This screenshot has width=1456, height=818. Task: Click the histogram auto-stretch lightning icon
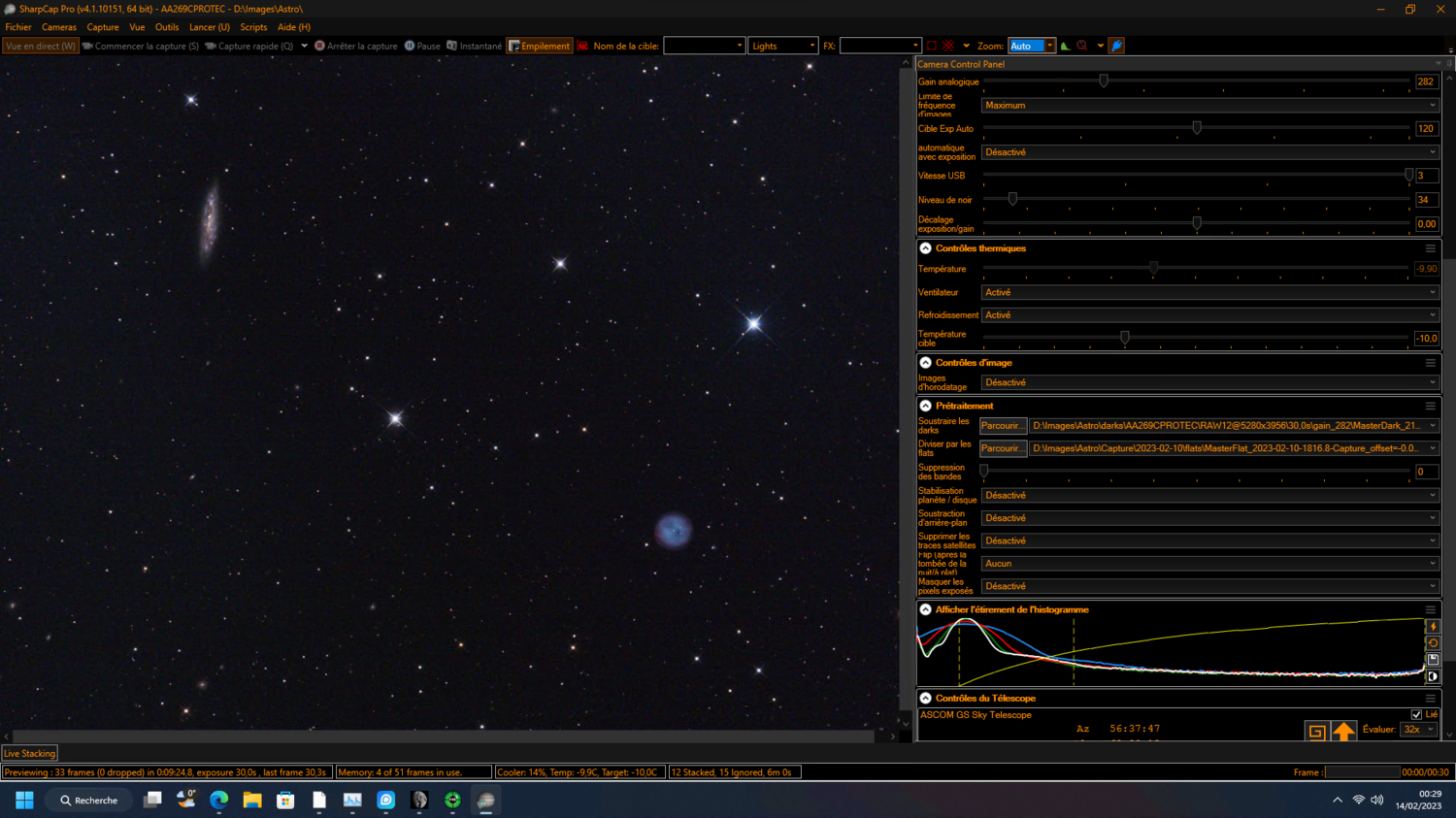(x=1433, y=627)
